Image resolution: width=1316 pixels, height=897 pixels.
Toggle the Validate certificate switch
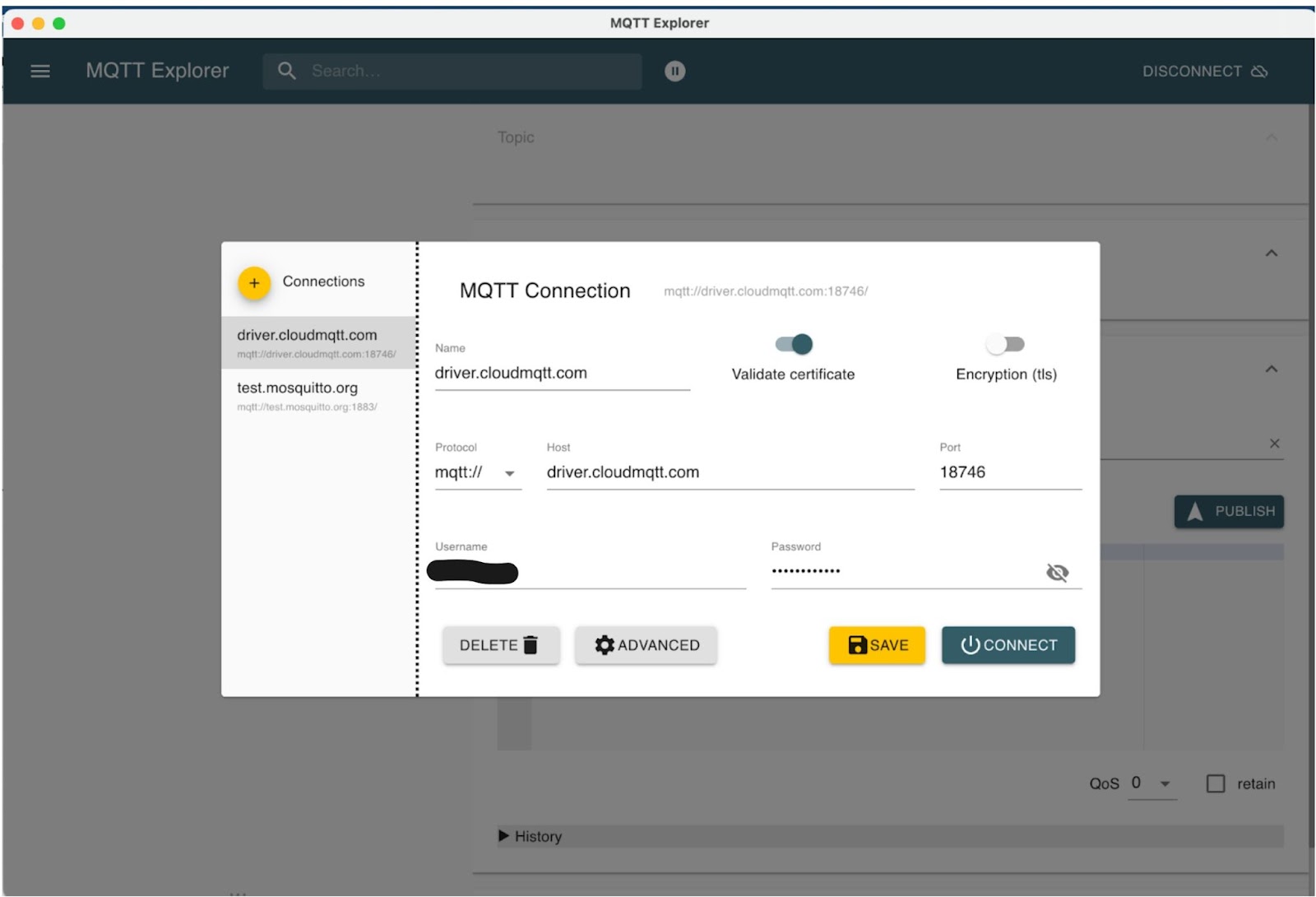click(x=794, y=344)
